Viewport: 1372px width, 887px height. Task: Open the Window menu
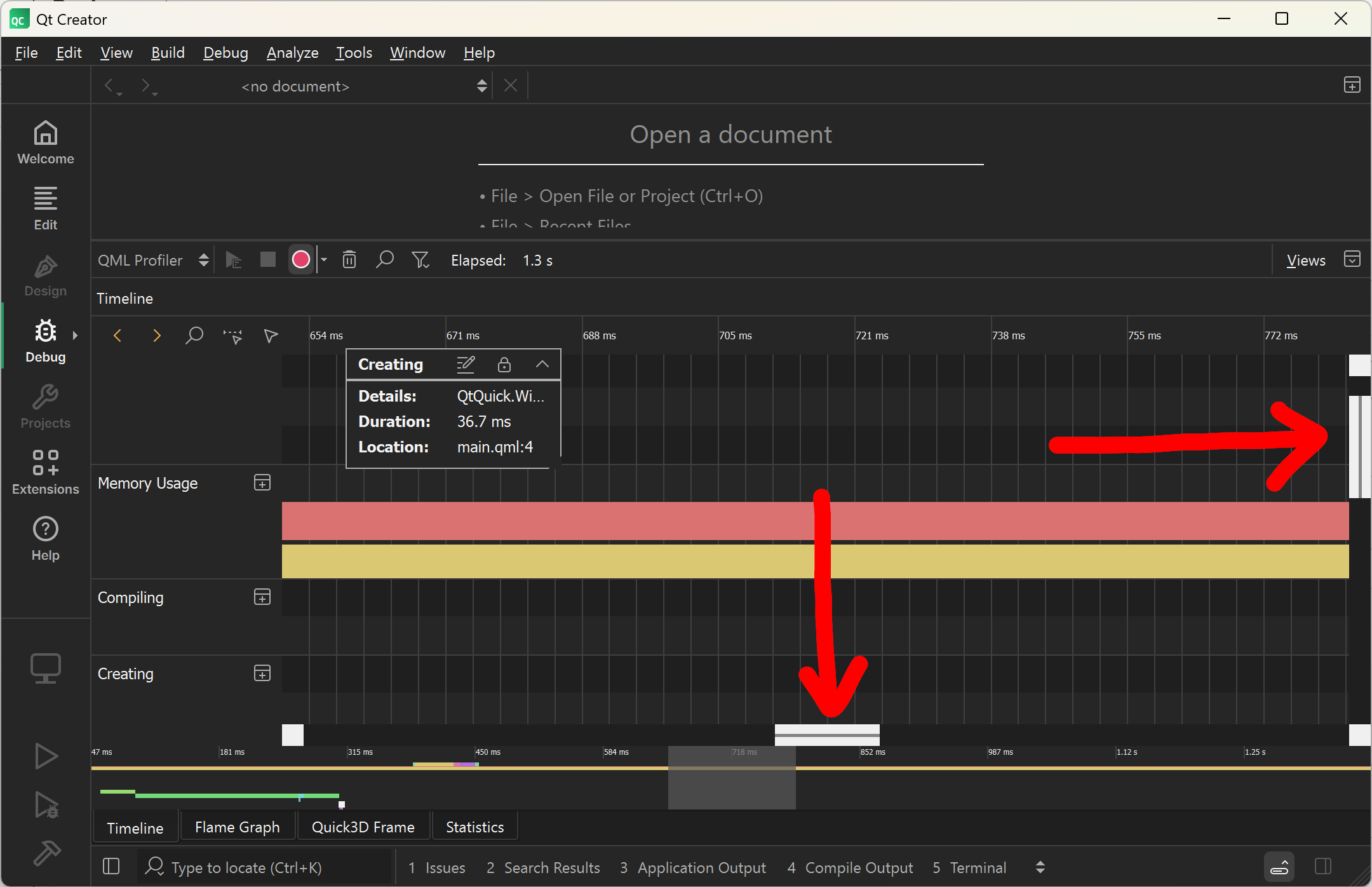417,53
